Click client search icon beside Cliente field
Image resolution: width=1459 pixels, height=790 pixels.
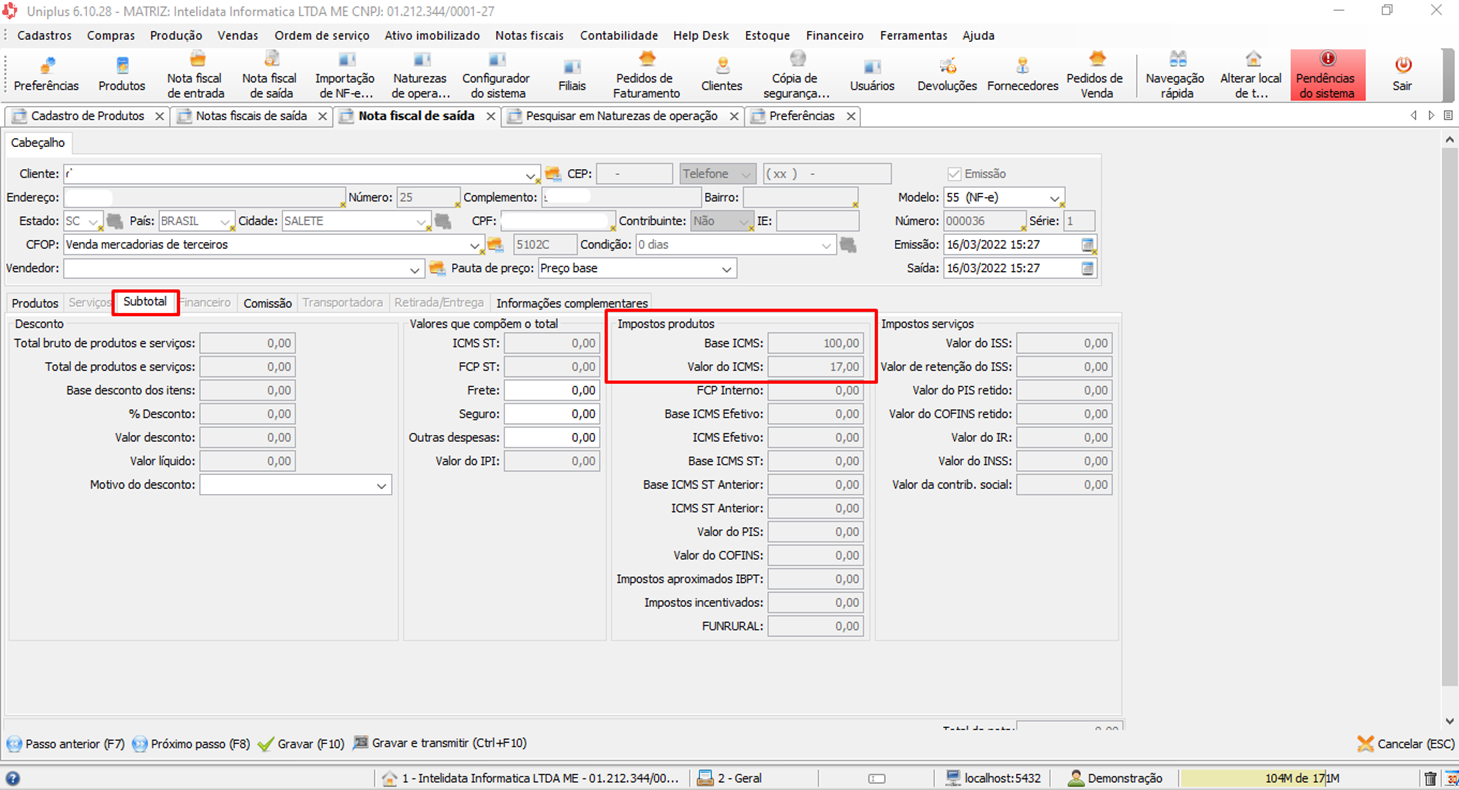tap(553, 174)
